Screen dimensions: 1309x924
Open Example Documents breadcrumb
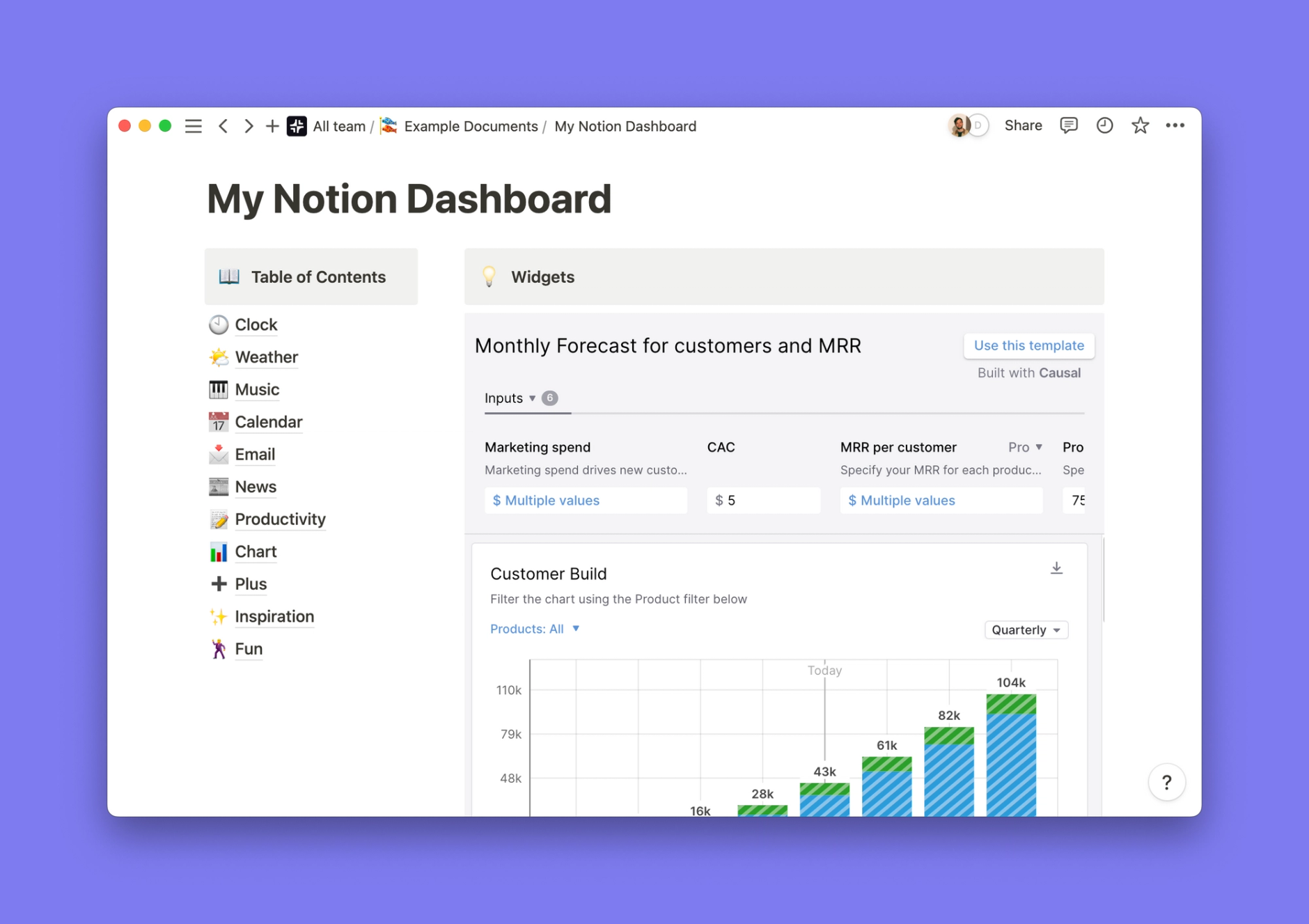471,126
